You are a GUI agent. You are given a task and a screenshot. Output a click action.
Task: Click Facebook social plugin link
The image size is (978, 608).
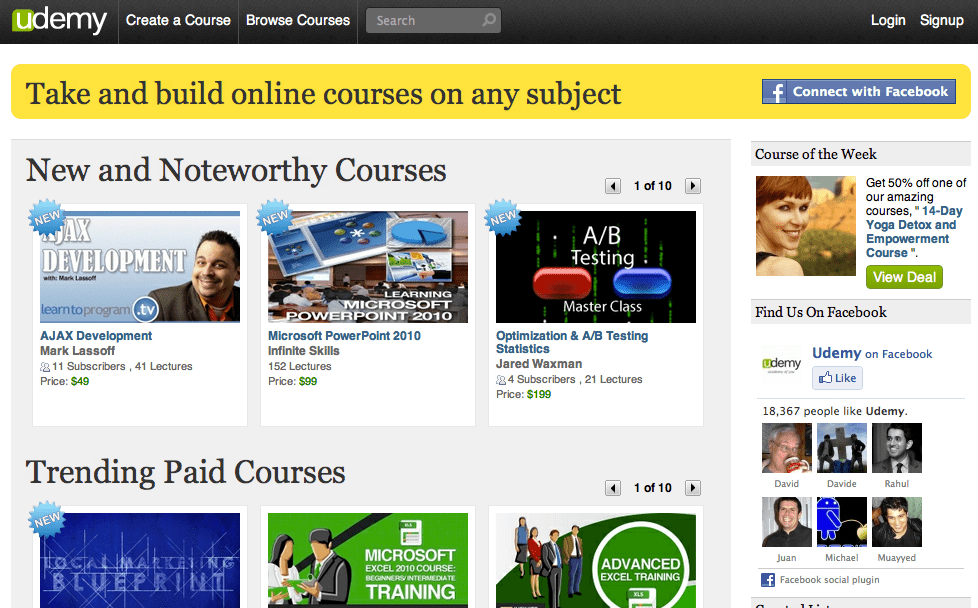coord(830,580)
